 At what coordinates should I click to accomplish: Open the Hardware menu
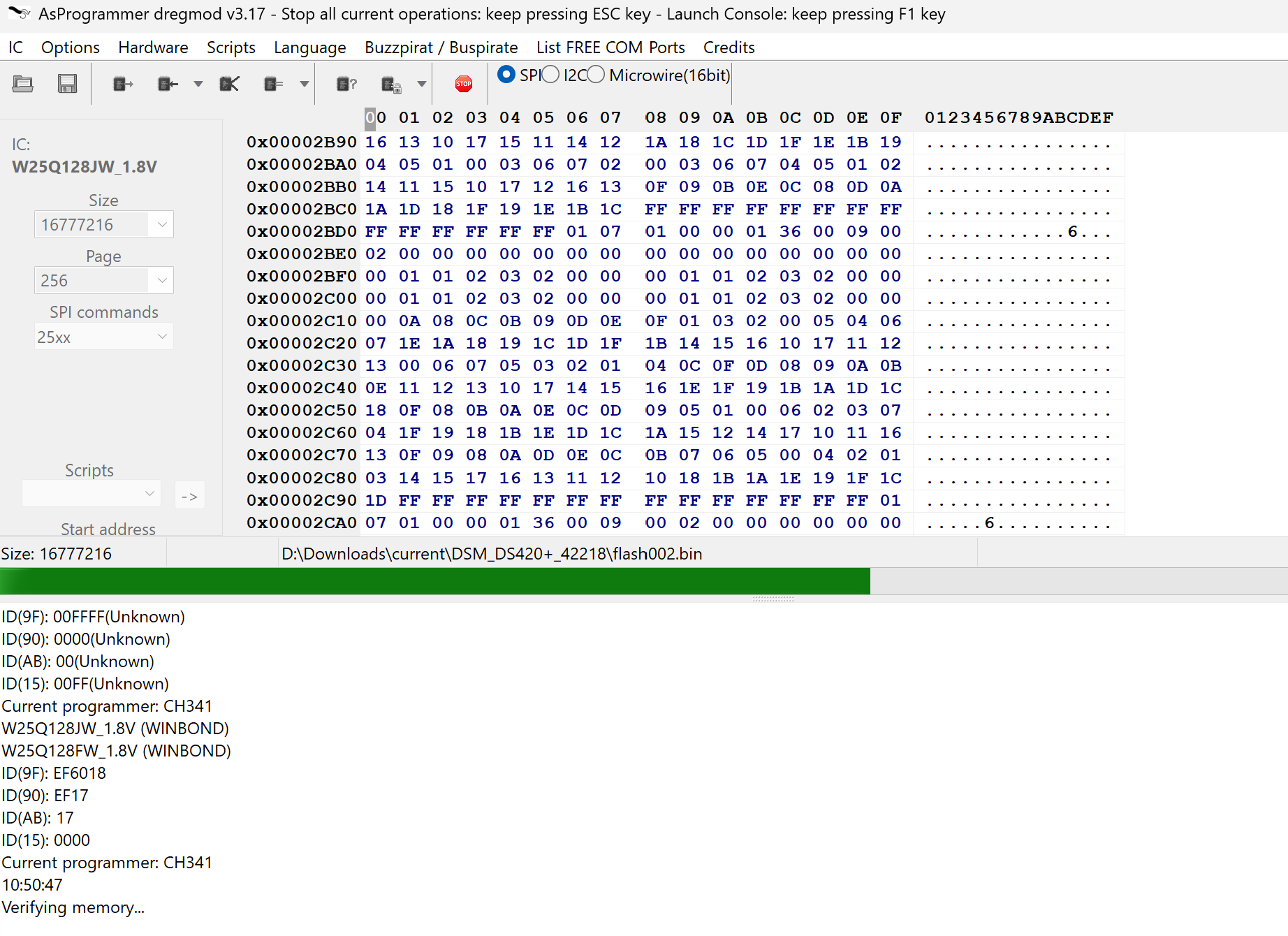tap(153, 47)
